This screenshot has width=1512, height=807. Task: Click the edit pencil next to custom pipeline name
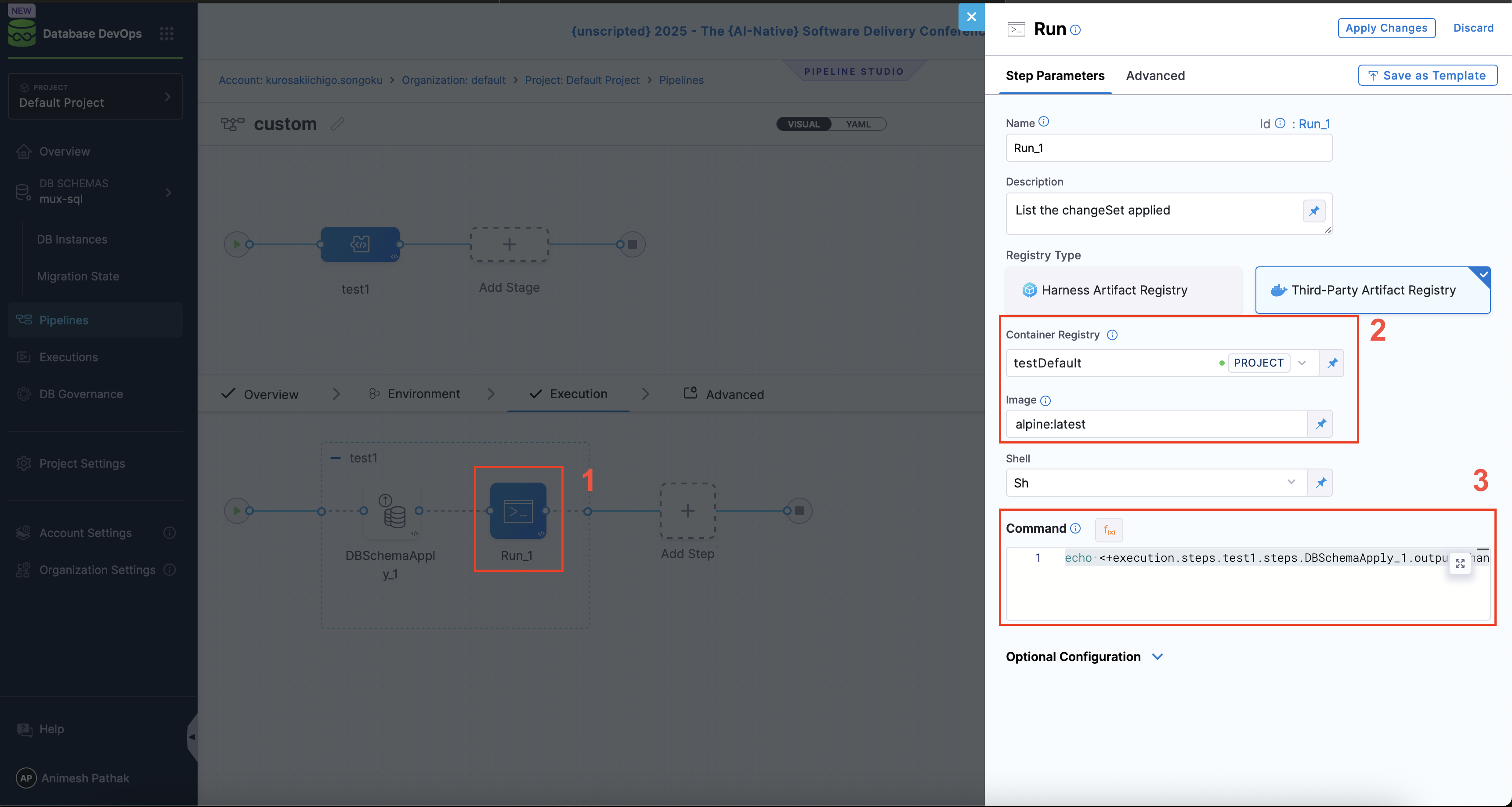tap(337, 124)
